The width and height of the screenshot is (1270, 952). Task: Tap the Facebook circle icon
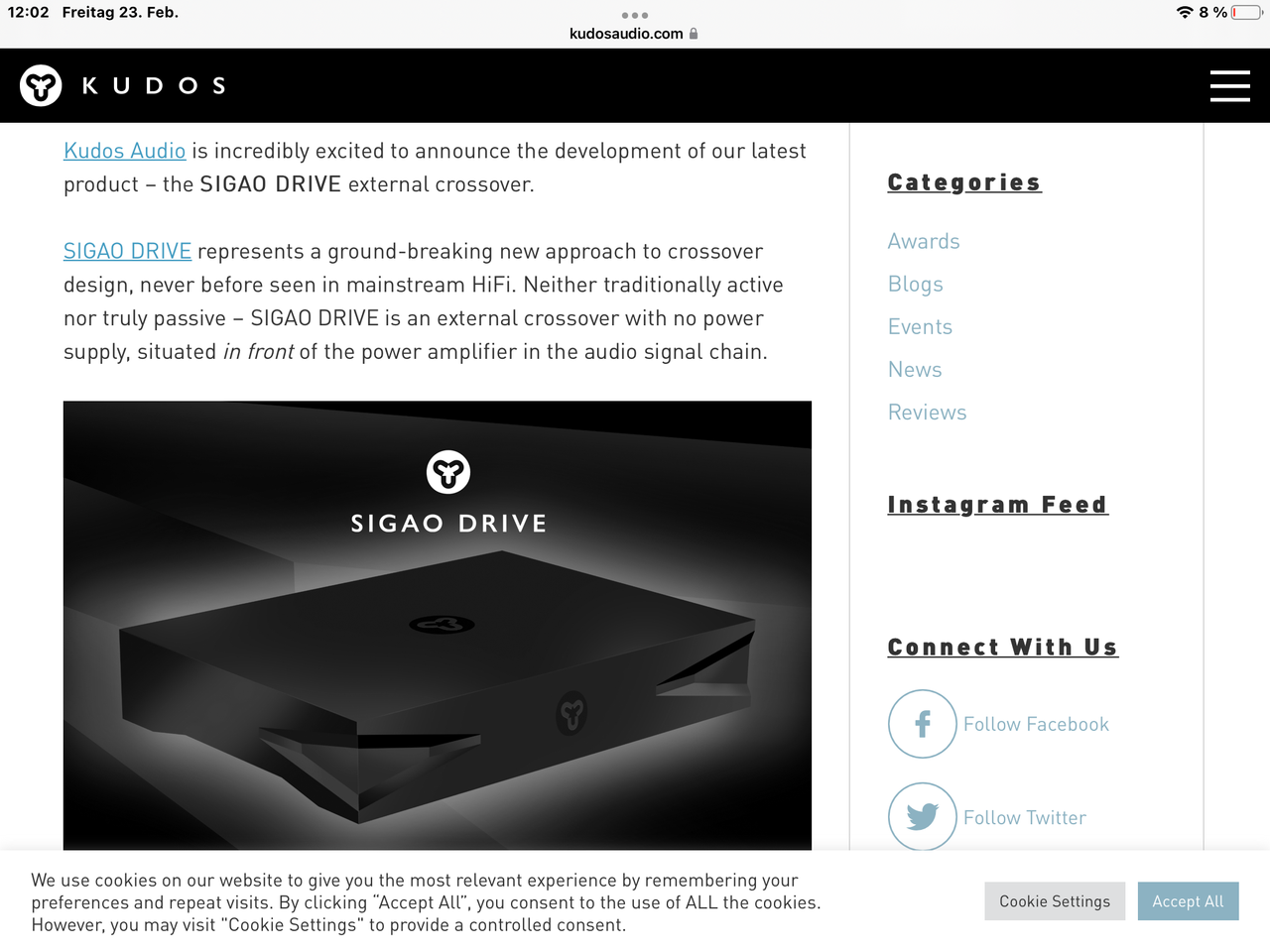click(x=923, y=724)
